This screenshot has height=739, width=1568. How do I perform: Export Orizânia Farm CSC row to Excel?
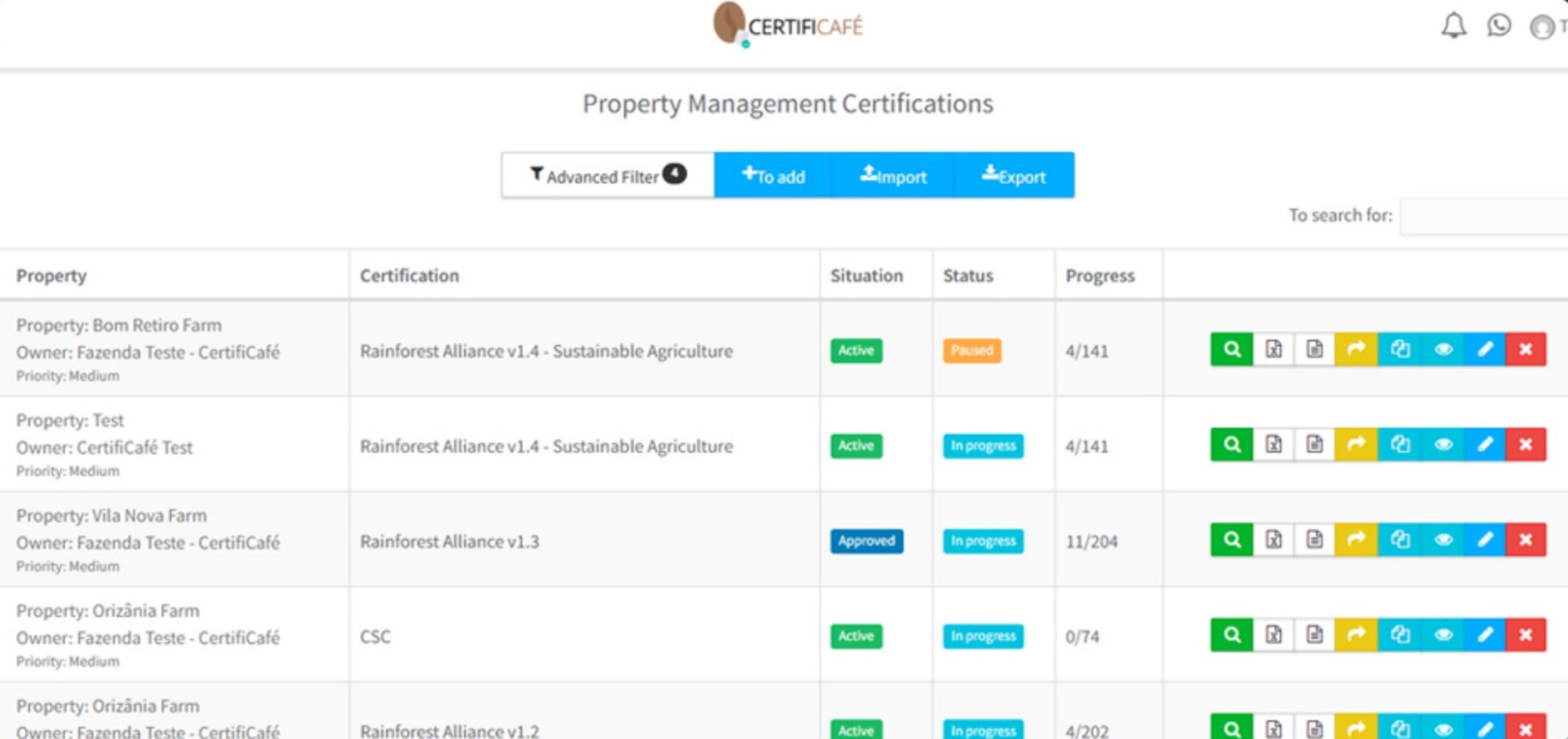click(1274, 635)
